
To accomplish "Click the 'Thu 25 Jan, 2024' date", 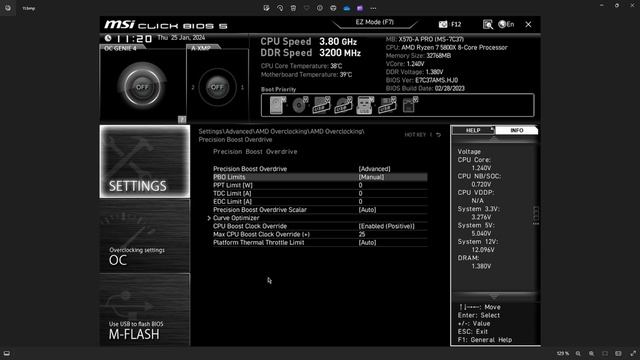I will [x=181, y=38].
